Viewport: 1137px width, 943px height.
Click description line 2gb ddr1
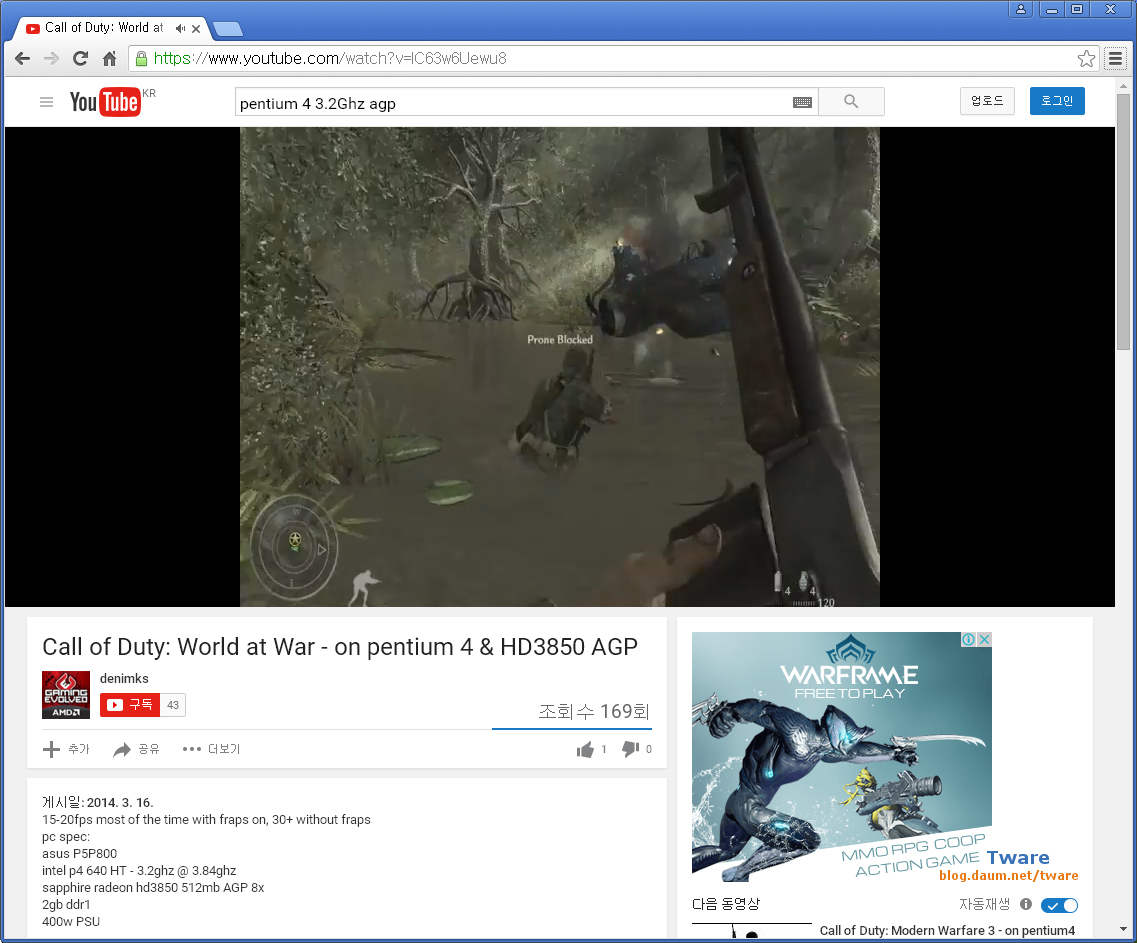66,905
